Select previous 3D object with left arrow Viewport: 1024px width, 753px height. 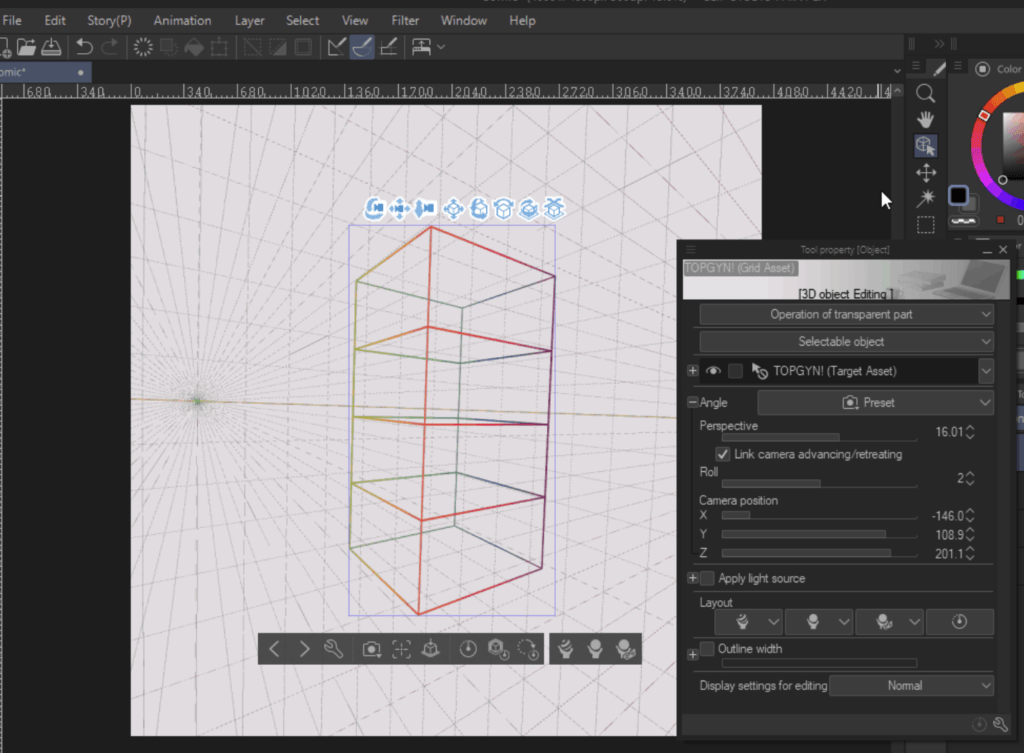point(275,649)
